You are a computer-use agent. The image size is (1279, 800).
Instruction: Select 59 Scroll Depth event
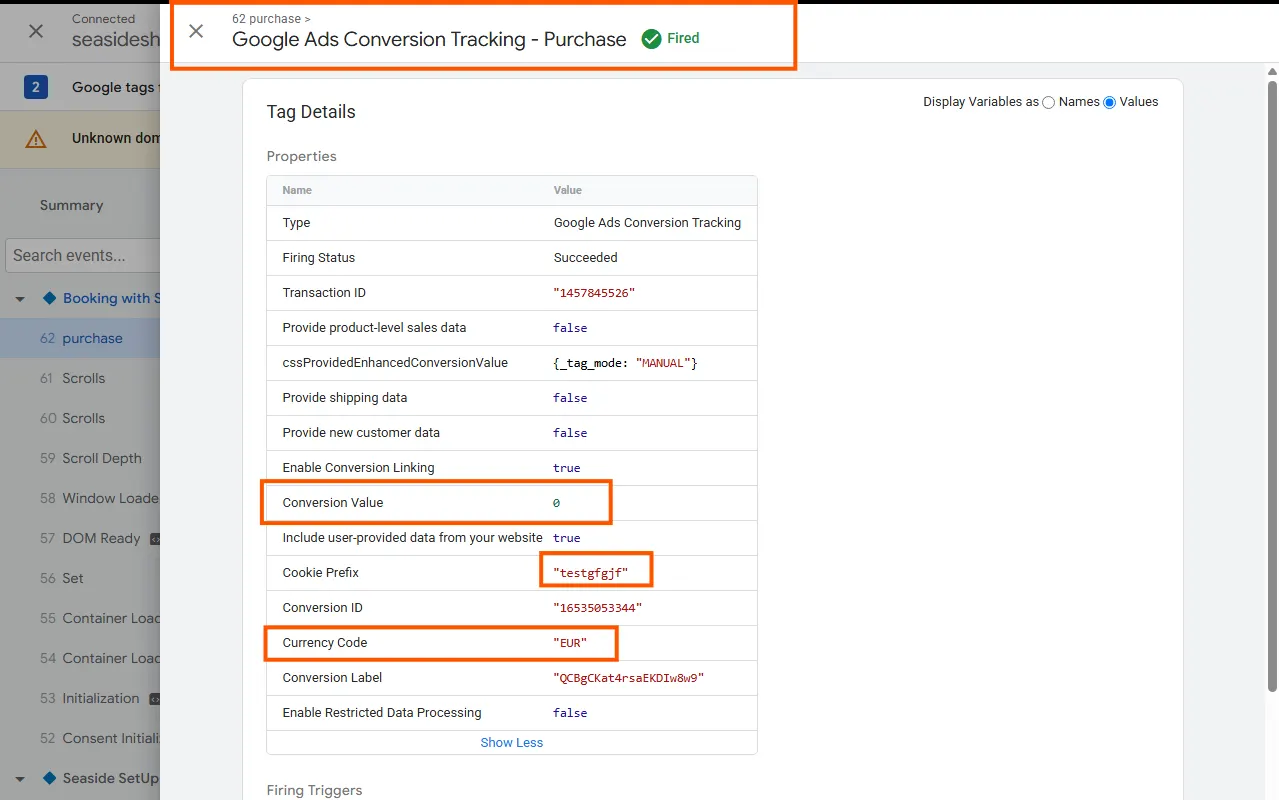pos(80,458)
